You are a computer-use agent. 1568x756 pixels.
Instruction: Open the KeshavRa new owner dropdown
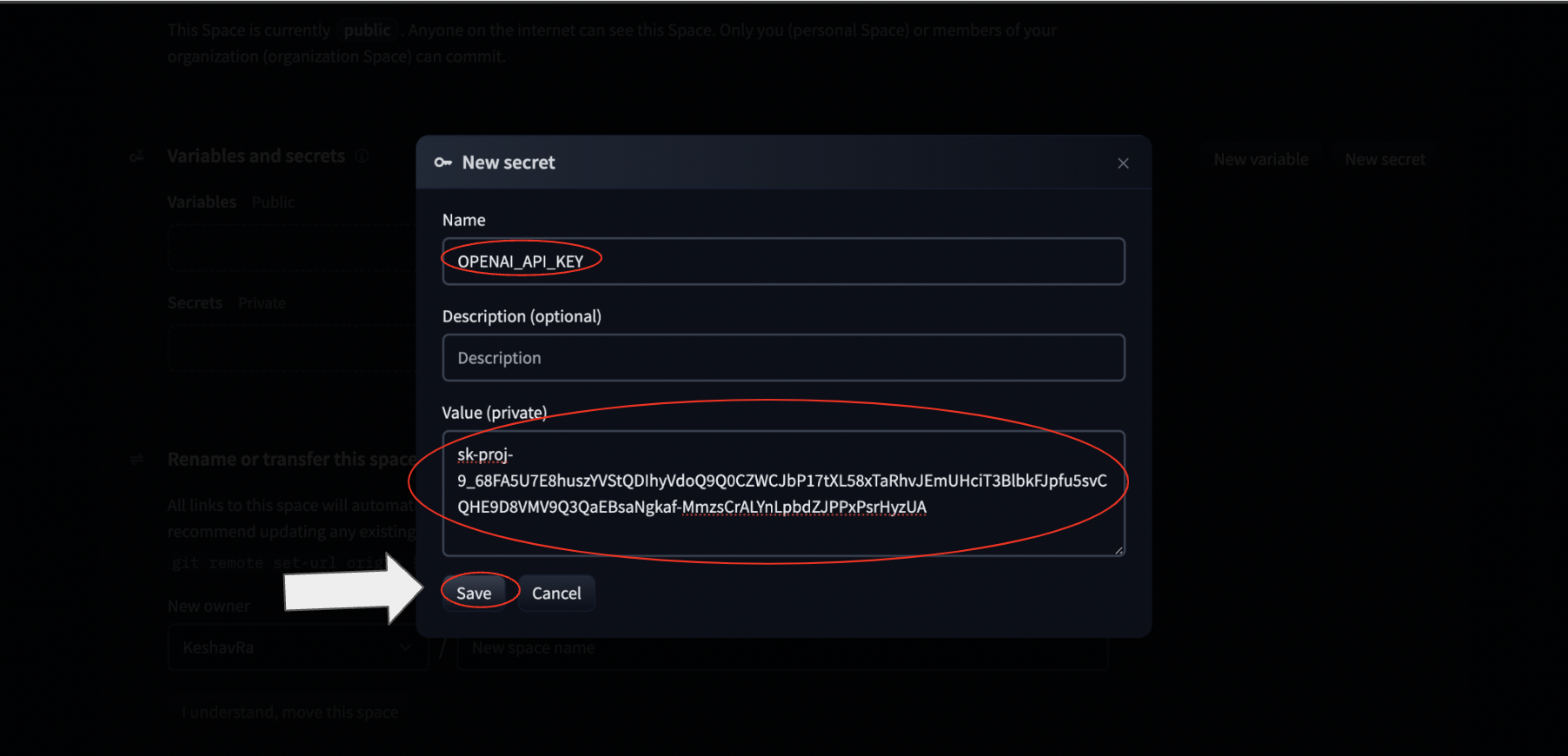point(297,647)
